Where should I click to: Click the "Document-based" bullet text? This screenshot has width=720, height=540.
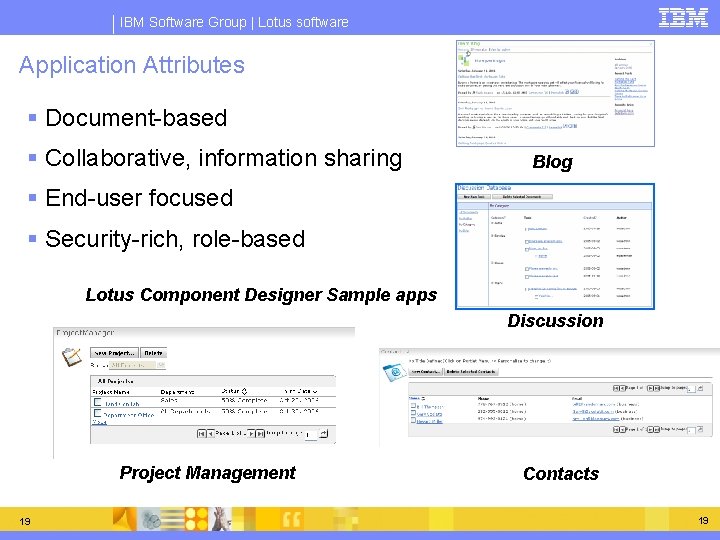[136, 118]
